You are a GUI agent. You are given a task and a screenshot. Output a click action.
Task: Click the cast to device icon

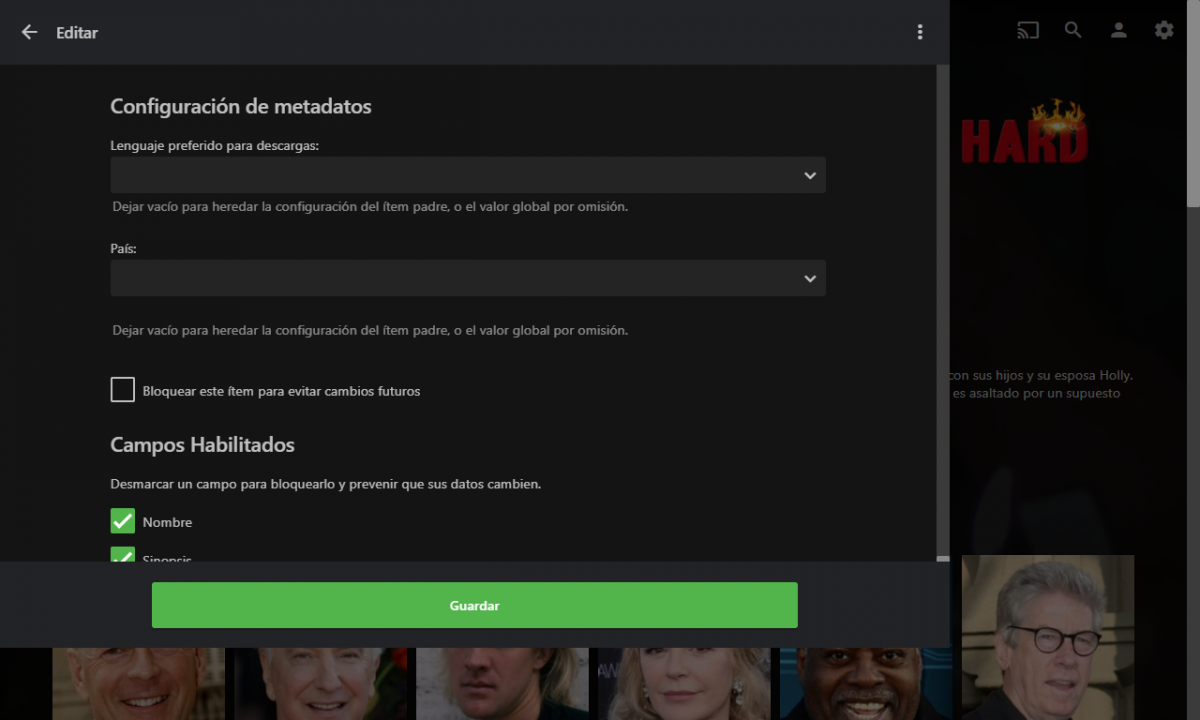pos(1028,30)
